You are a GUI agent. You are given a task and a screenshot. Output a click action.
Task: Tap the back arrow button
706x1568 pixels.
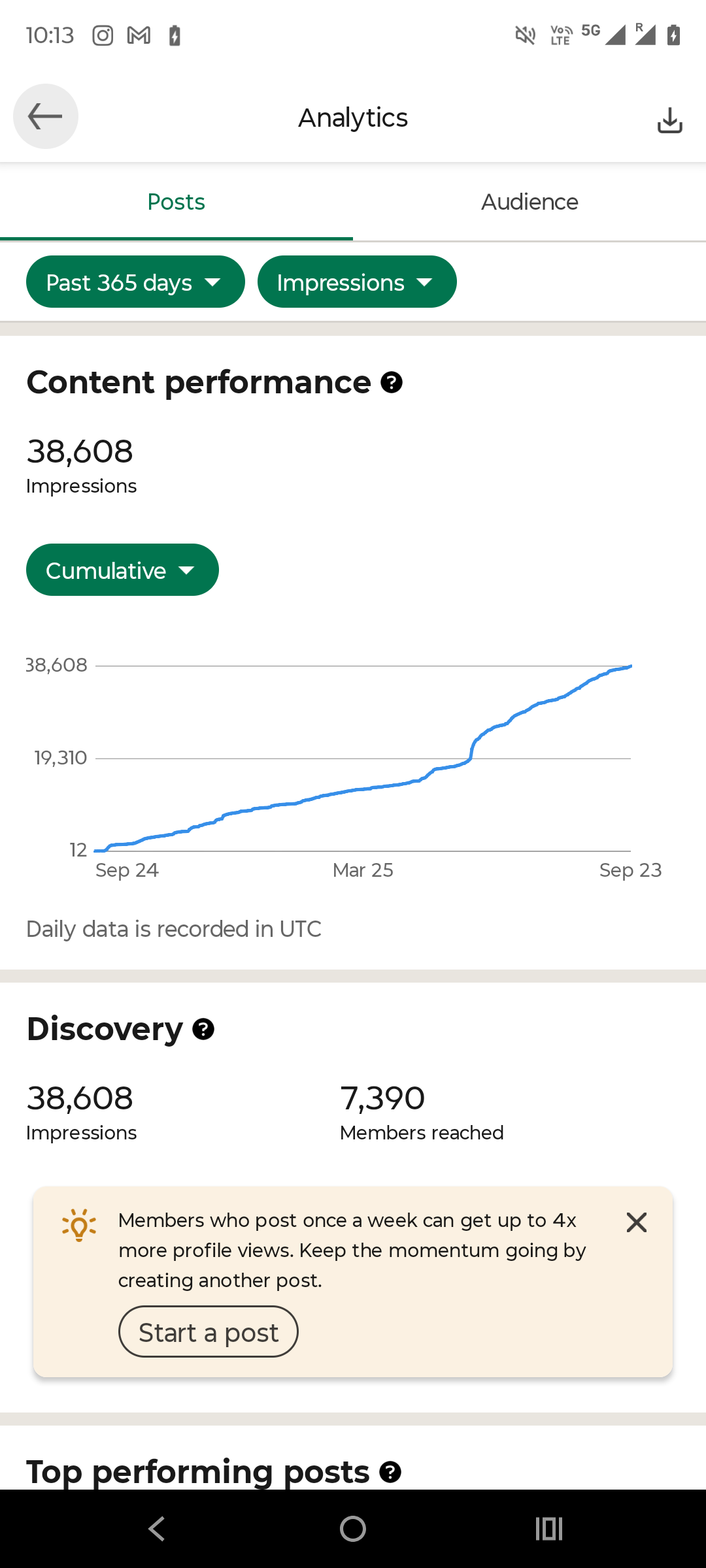coord(45,117)
